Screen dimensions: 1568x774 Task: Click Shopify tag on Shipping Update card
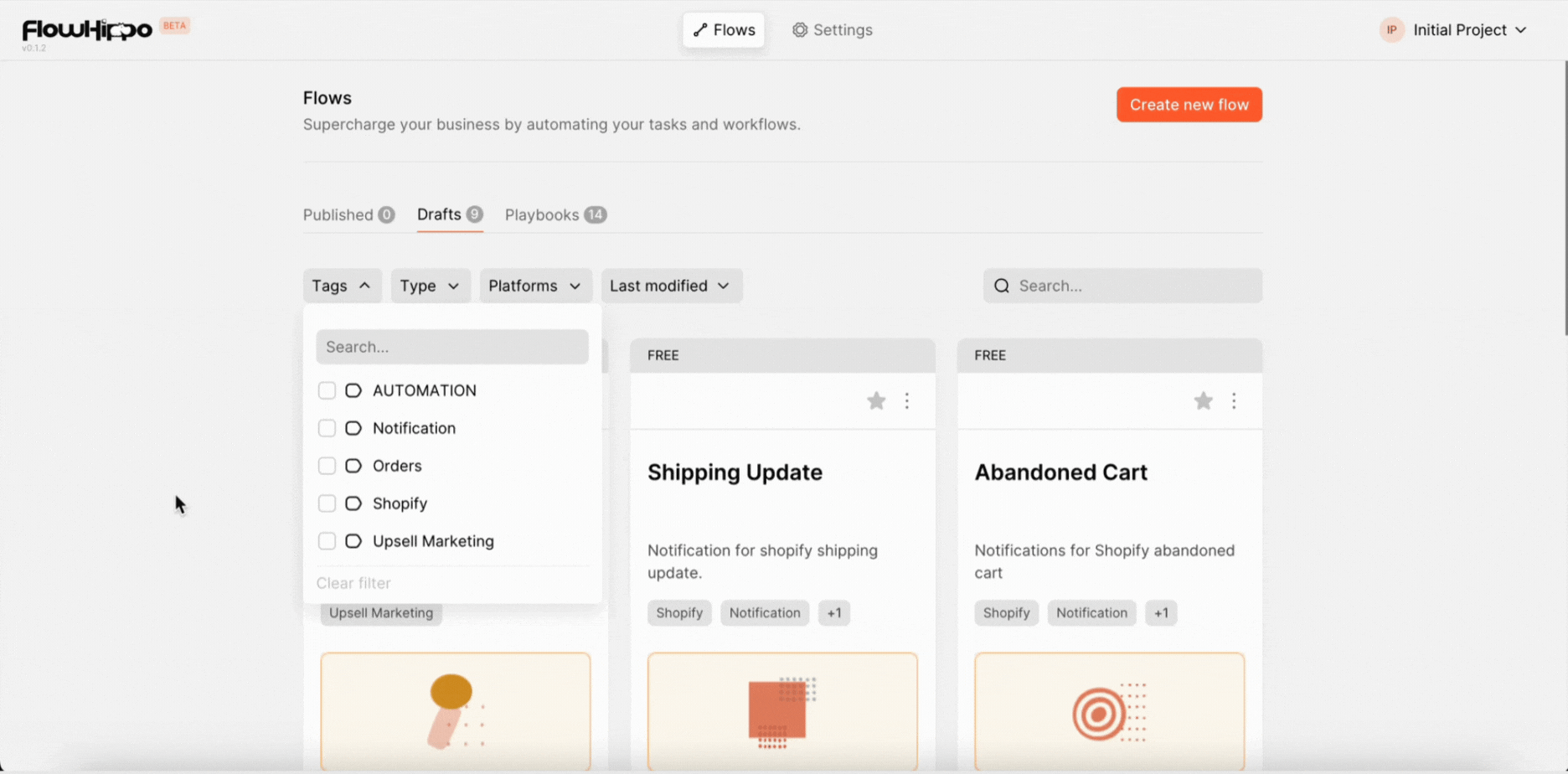coord(679,613)
